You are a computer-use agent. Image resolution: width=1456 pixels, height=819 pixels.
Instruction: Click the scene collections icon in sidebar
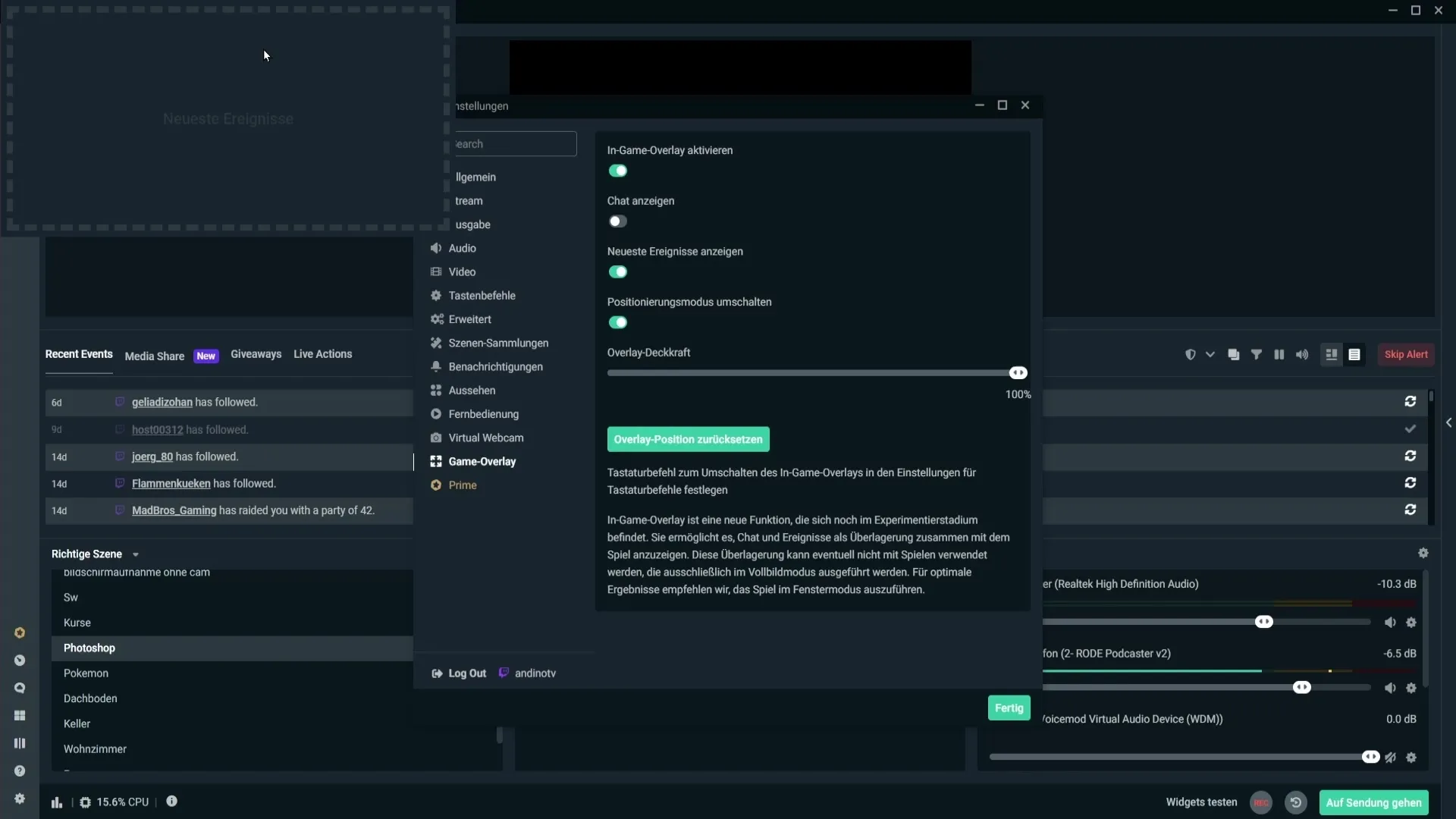(x=19, y=715)
